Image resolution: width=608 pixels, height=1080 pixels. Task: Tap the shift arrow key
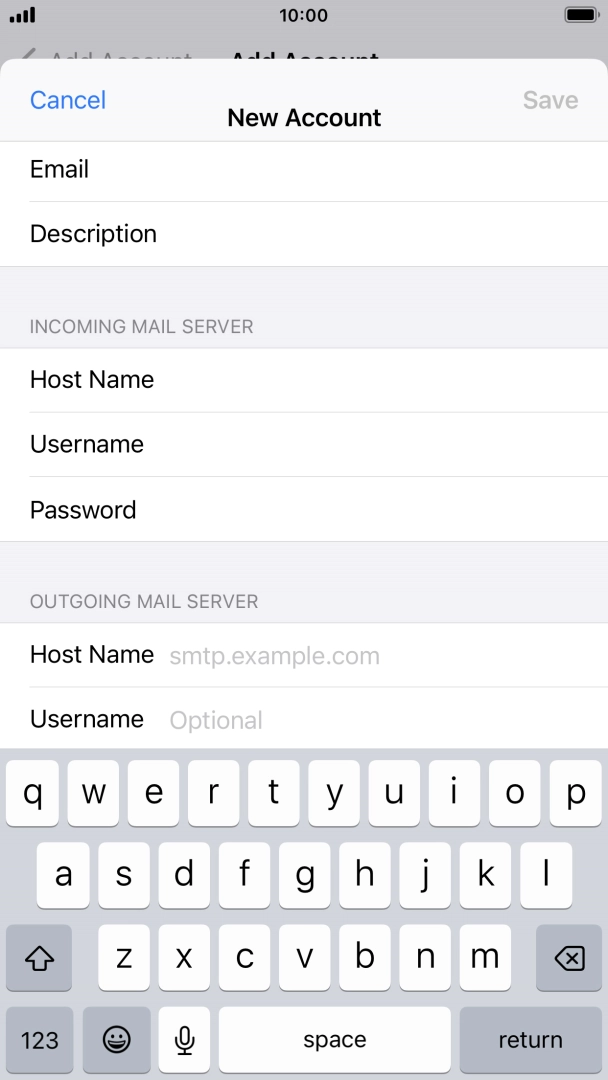click(39, 957)
